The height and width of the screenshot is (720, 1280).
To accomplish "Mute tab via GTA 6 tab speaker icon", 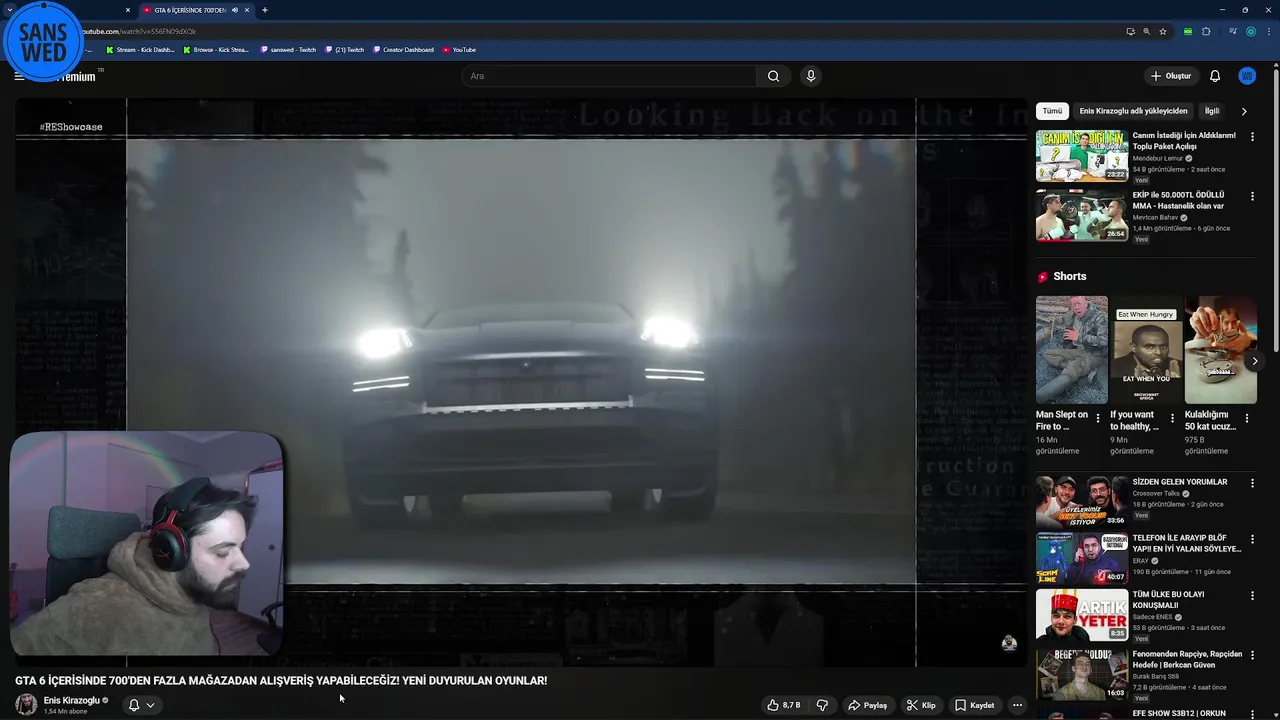I will [235, 10].
